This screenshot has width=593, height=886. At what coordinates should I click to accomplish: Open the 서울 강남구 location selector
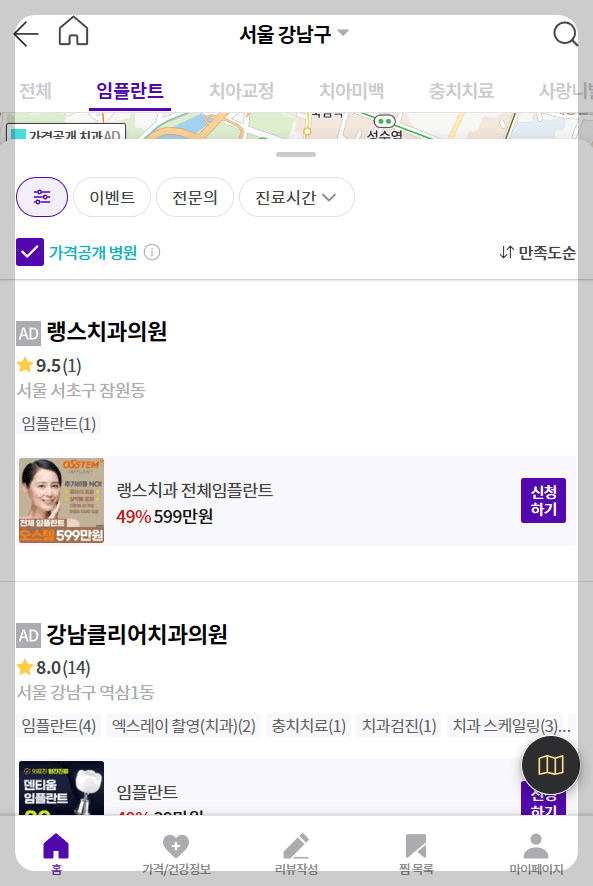pyautogui.click(x=294, y=33)
